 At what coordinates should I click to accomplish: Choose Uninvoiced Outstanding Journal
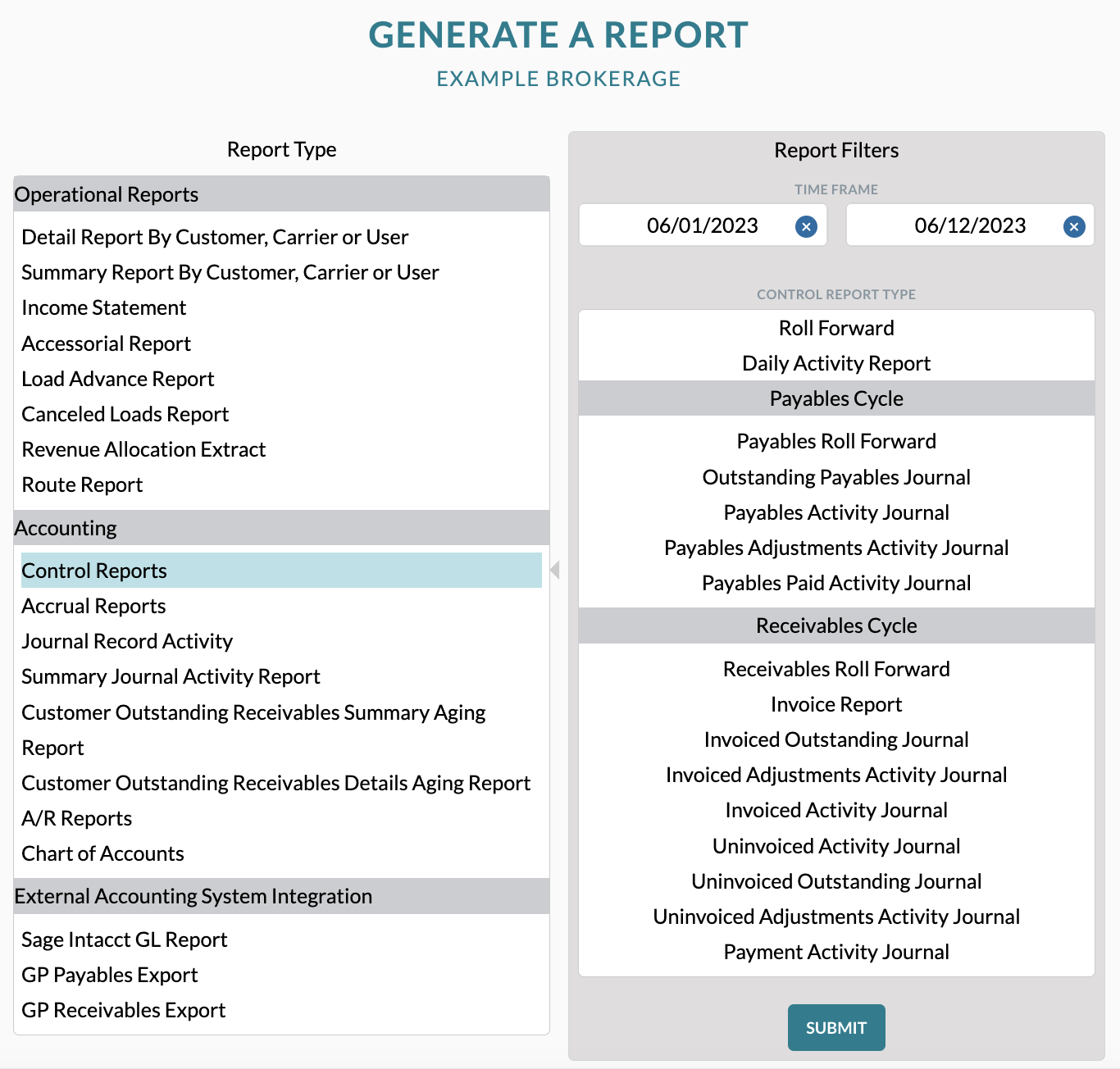pos(836,881)
